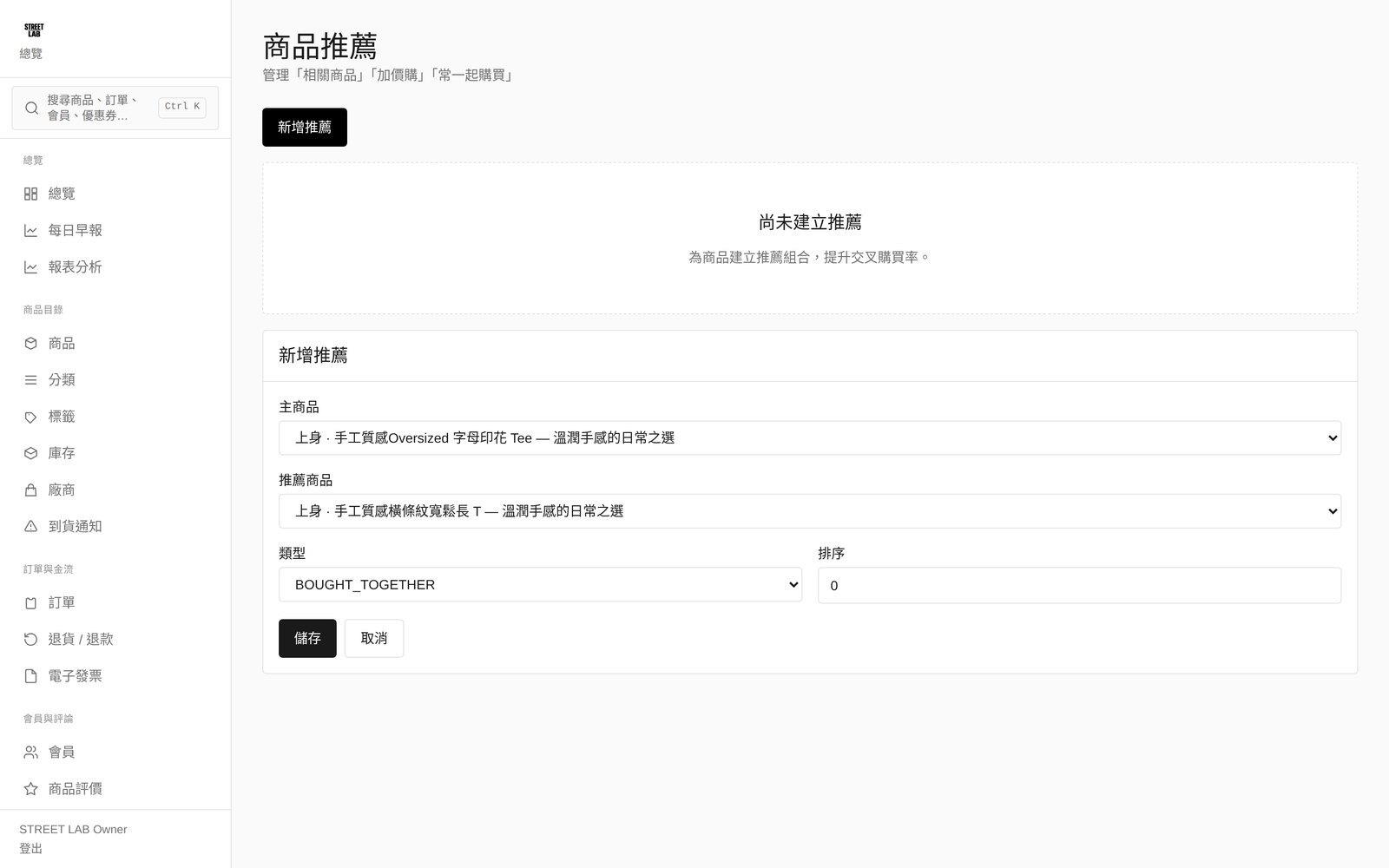Click the black 新增推薦 button
The width and height of the screenshot is (1389, 868).
[305, 127]
